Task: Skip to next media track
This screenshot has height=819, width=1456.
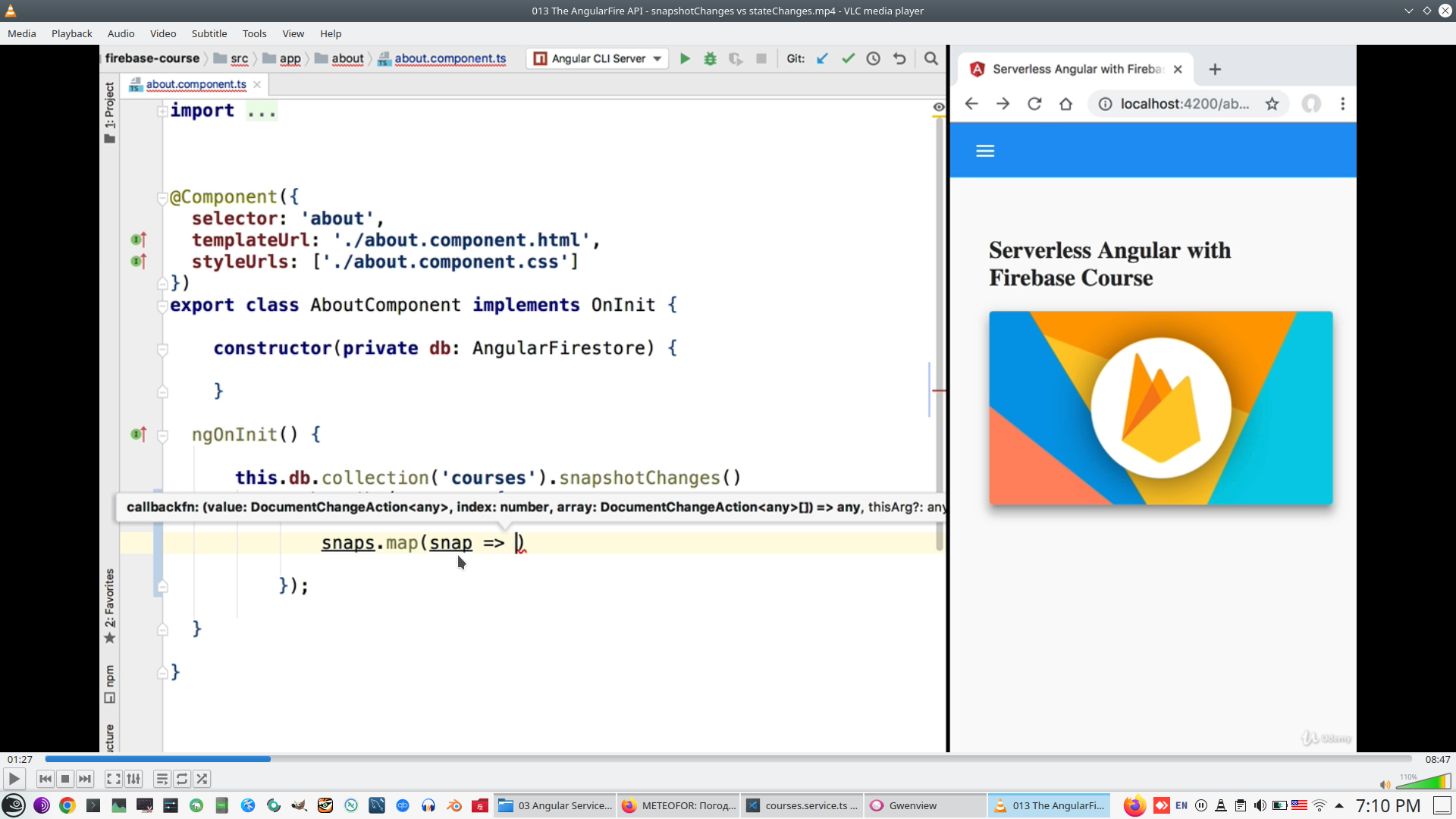Action: [x=85, y=779]
